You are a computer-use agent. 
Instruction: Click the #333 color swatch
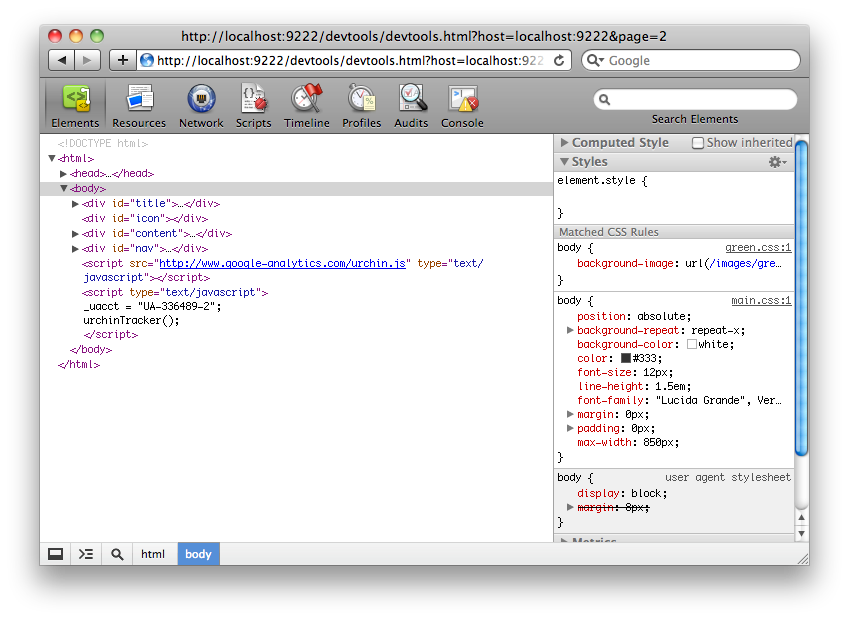(x=626, y=358)
